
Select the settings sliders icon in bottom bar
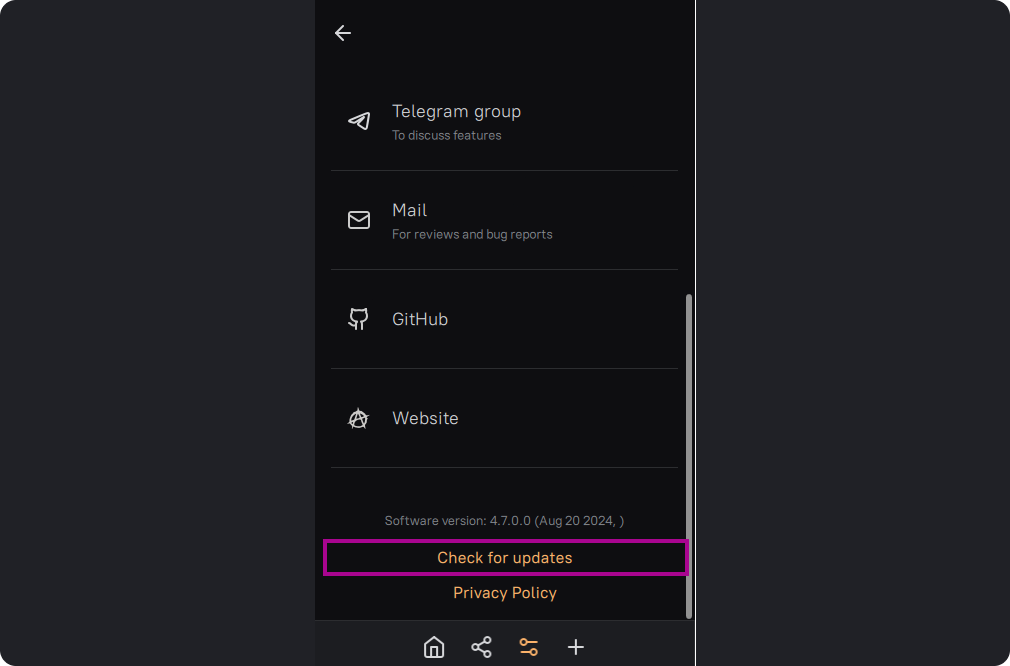[x=529, y=647]
